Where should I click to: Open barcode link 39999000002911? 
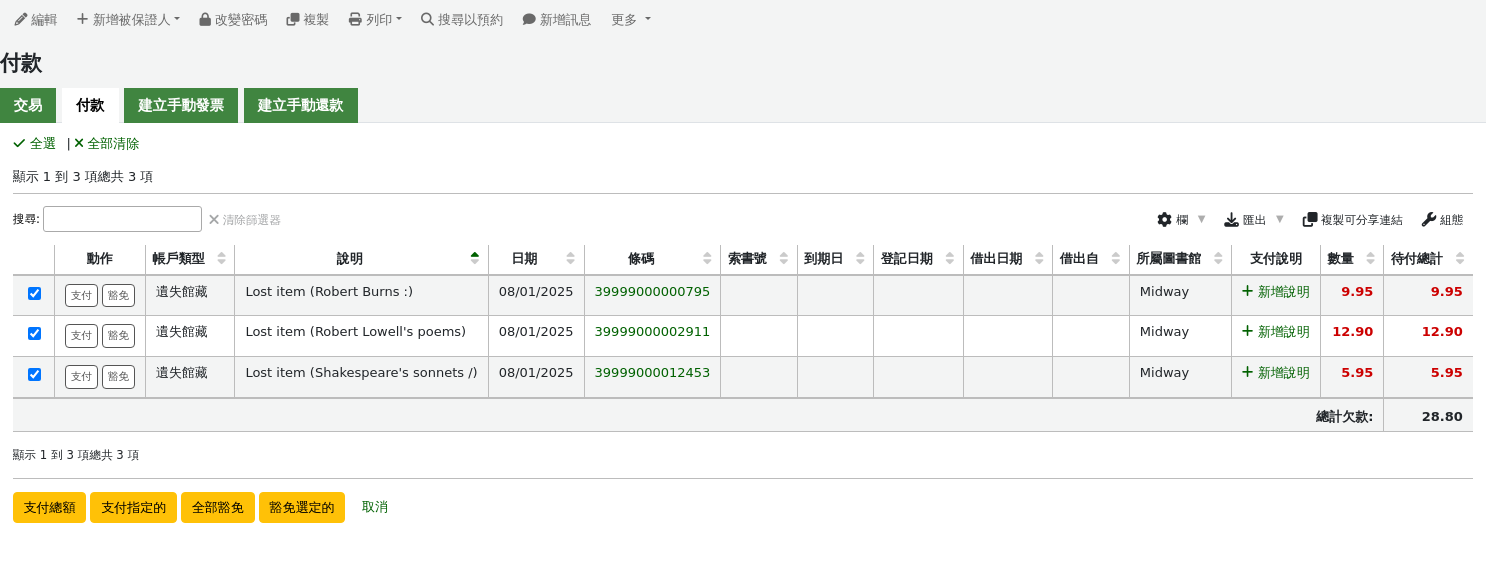click(x=652, y=331)
